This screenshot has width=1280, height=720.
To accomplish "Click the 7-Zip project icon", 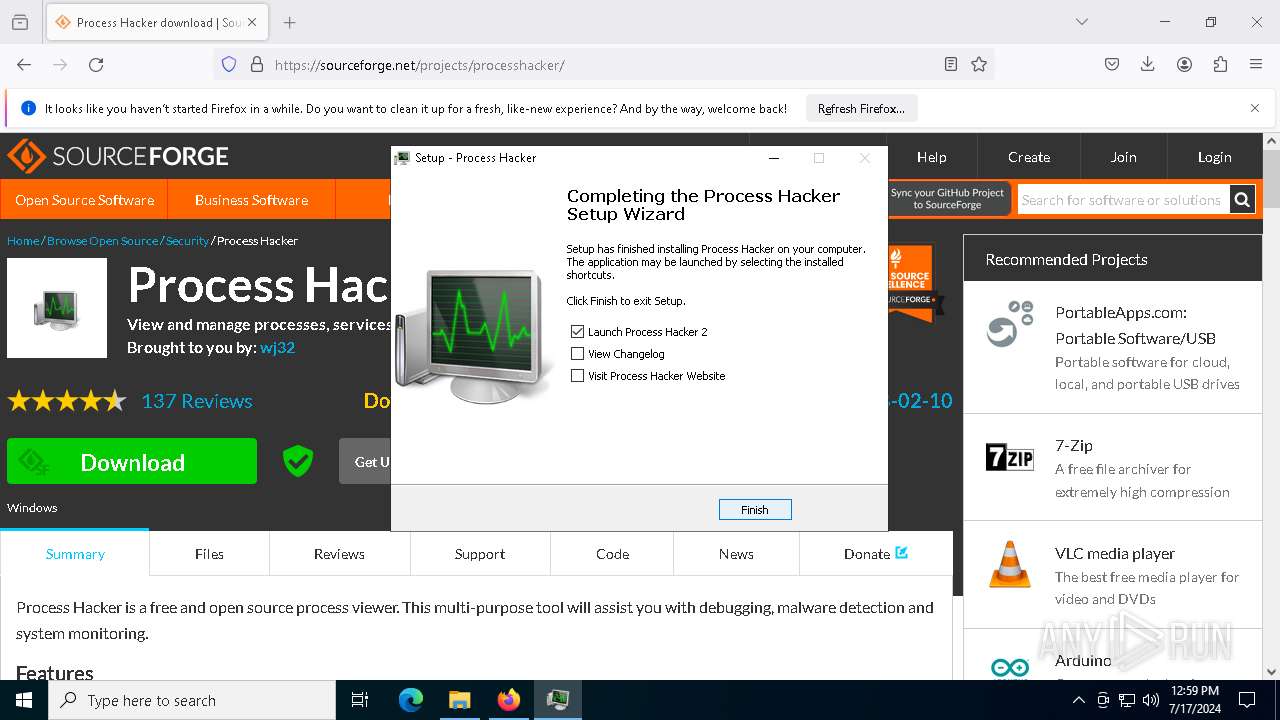I will (x=1010, y=458).
